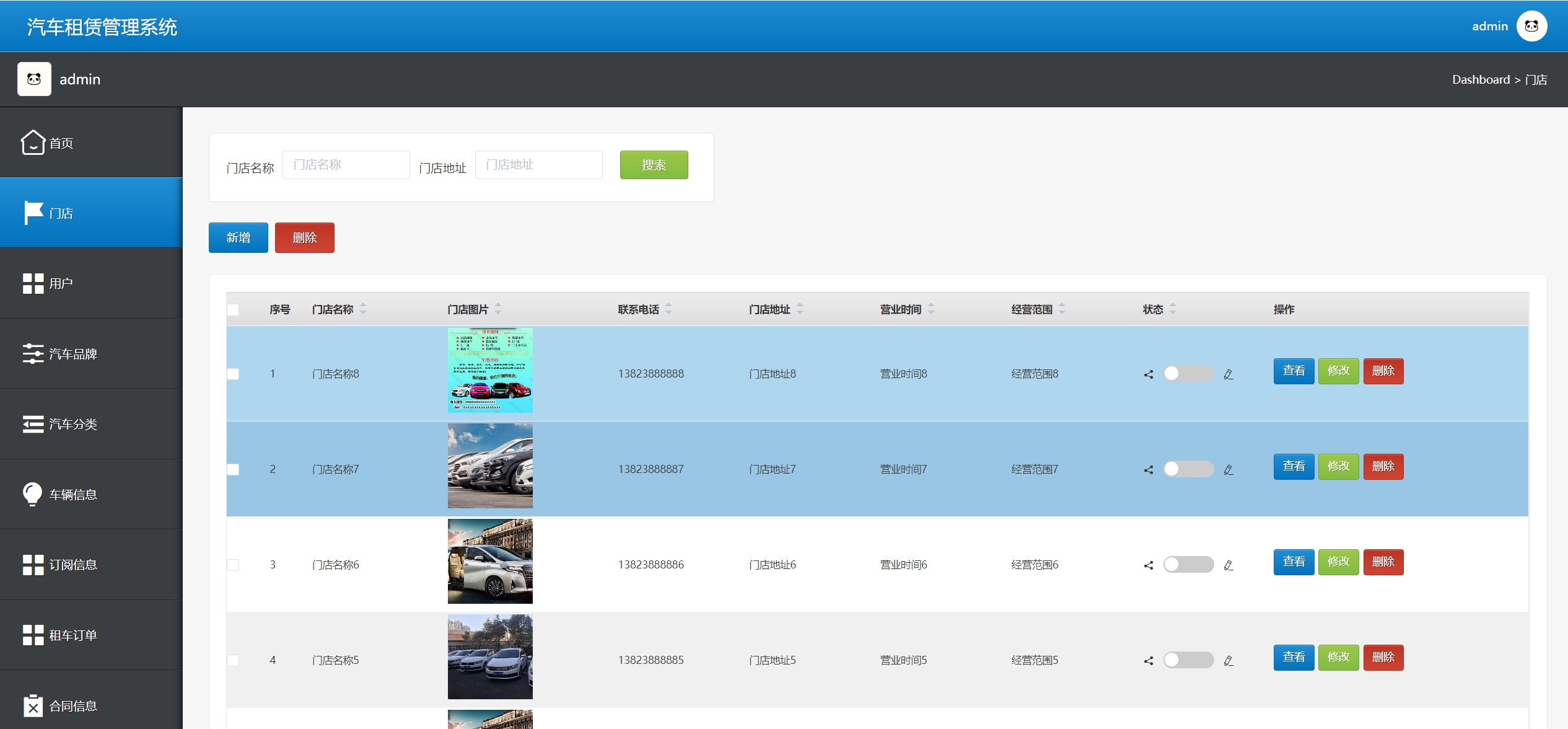The height and width of the screenshot is (729, 1568).
Task: Click the lightbulb icon beside 车辆信息
Action: pyautogui.click(x=32, y=494)
